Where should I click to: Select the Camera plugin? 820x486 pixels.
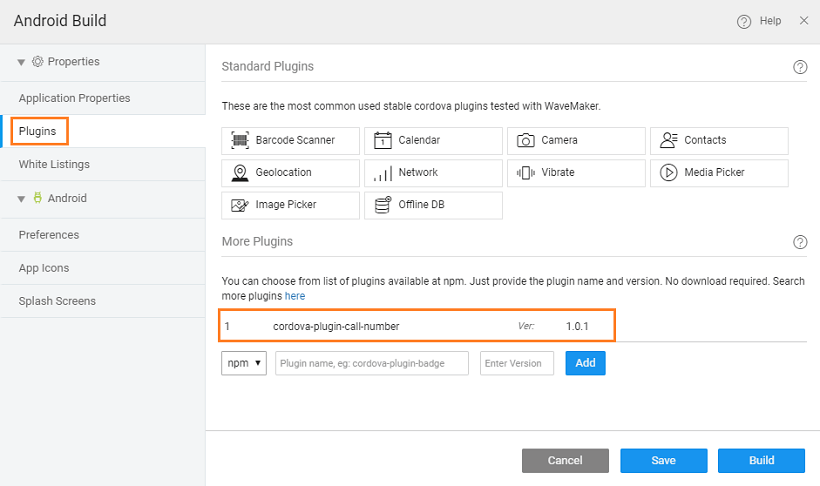tap(576, 141)
